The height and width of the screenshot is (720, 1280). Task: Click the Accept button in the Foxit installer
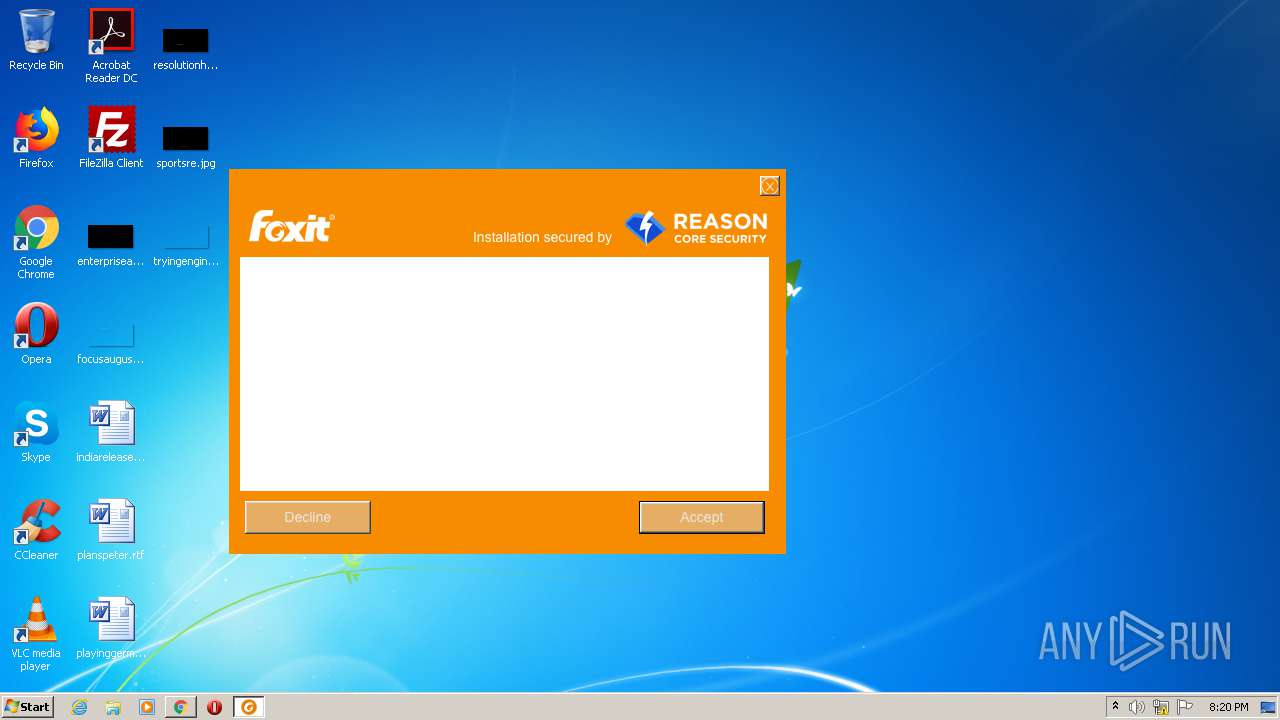click(x=701, y=517)
